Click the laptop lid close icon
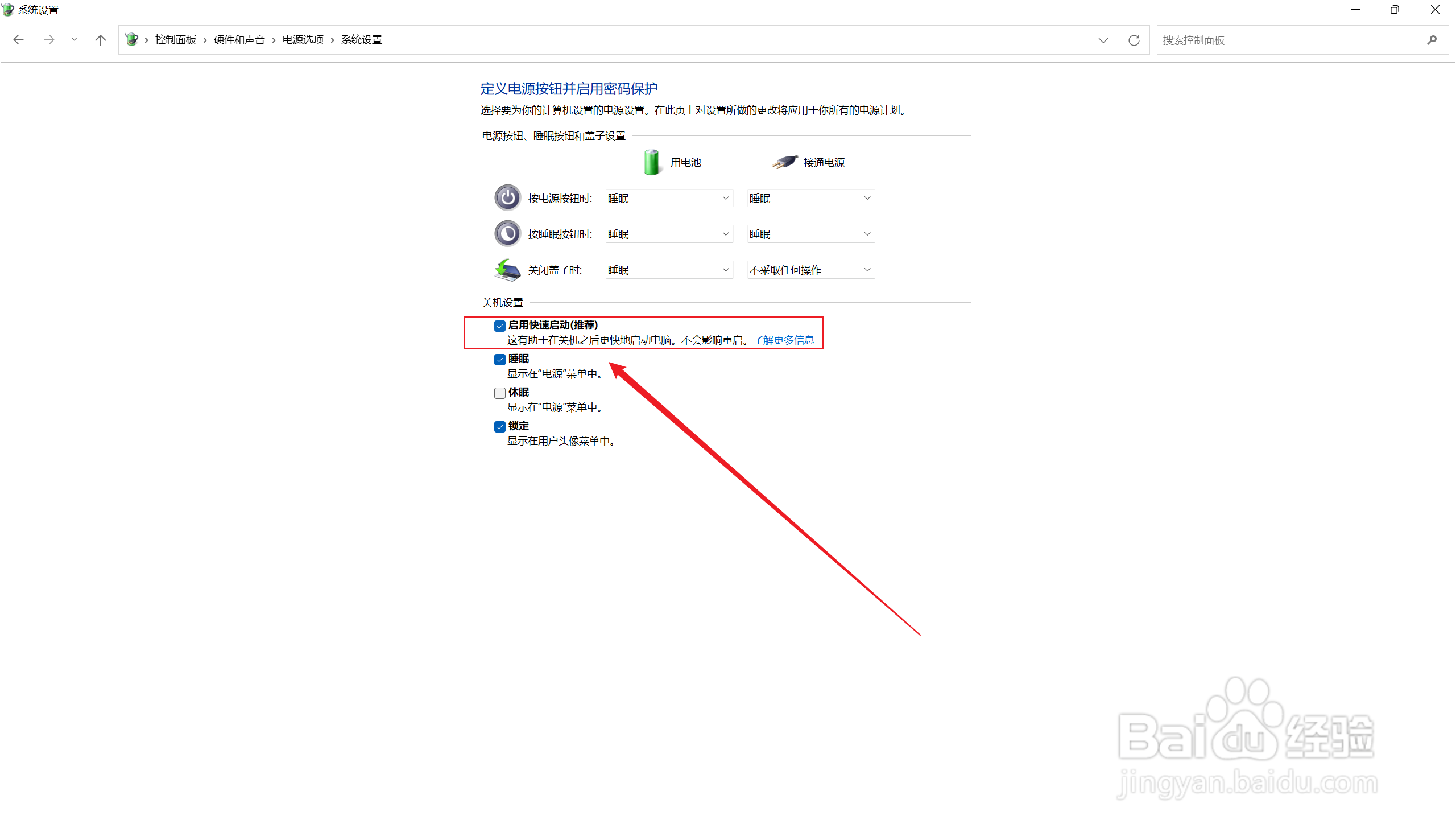Viewport: 1456px width, 832px height. pos(507,270)
